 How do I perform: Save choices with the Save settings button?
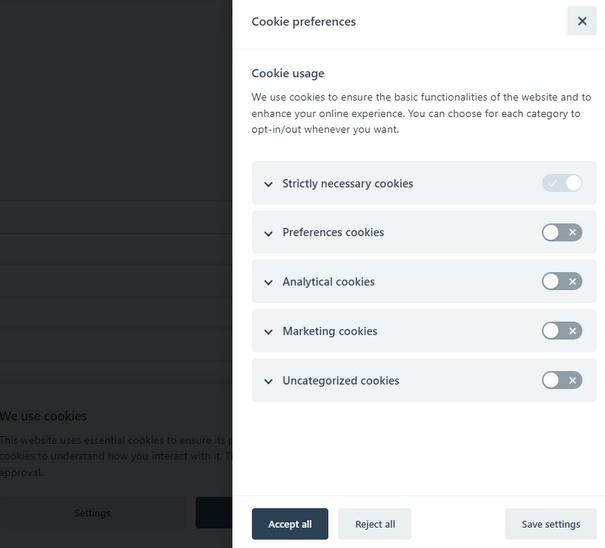pos(551,524)
